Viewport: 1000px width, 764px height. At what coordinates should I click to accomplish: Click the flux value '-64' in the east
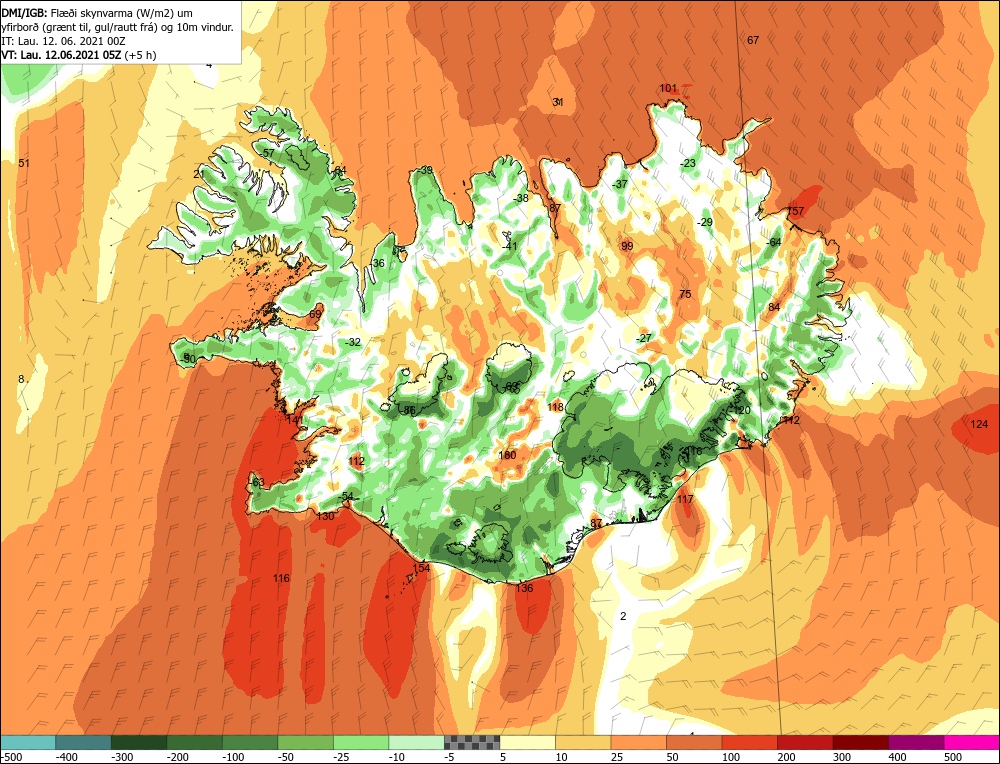tap(774, 242)
